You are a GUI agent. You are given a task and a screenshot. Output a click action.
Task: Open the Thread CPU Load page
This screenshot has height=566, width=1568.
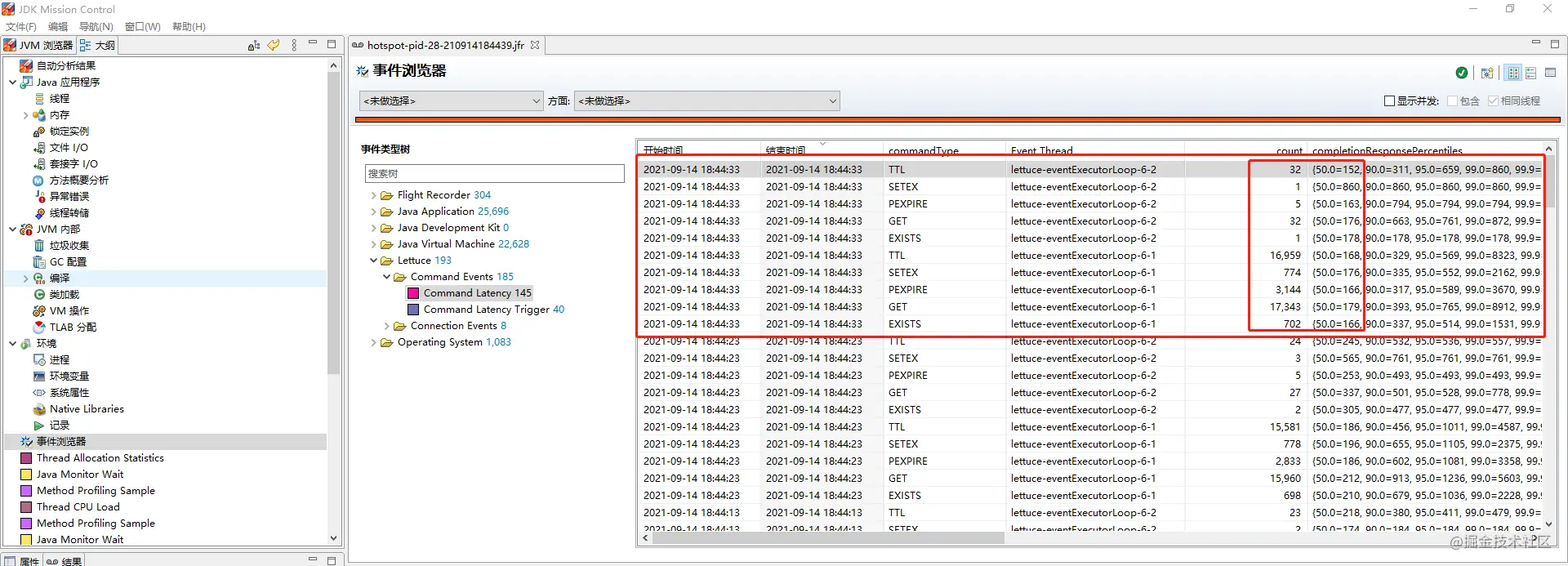click(78, 507)
